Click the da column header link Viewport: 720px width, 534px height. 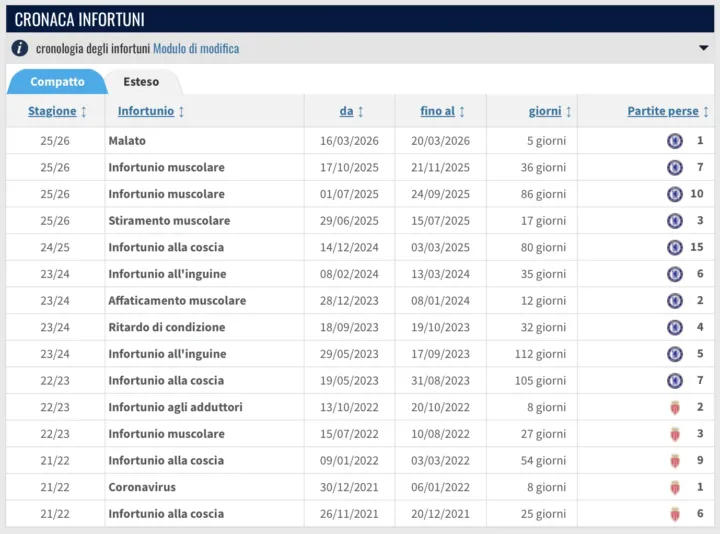tap(346, 111)
